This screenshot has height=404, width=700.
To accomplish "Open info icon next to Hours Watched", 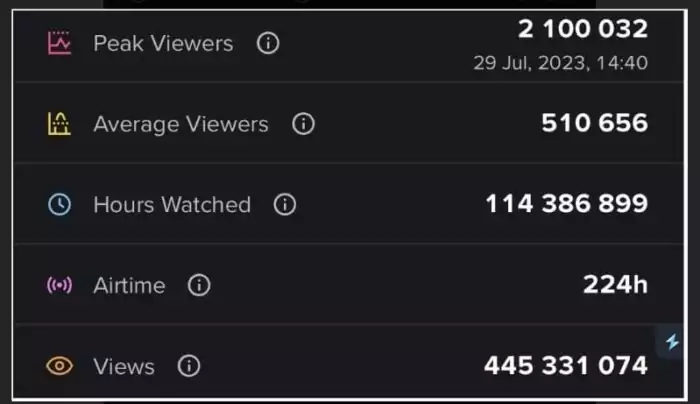I will (x=285, y=204).
